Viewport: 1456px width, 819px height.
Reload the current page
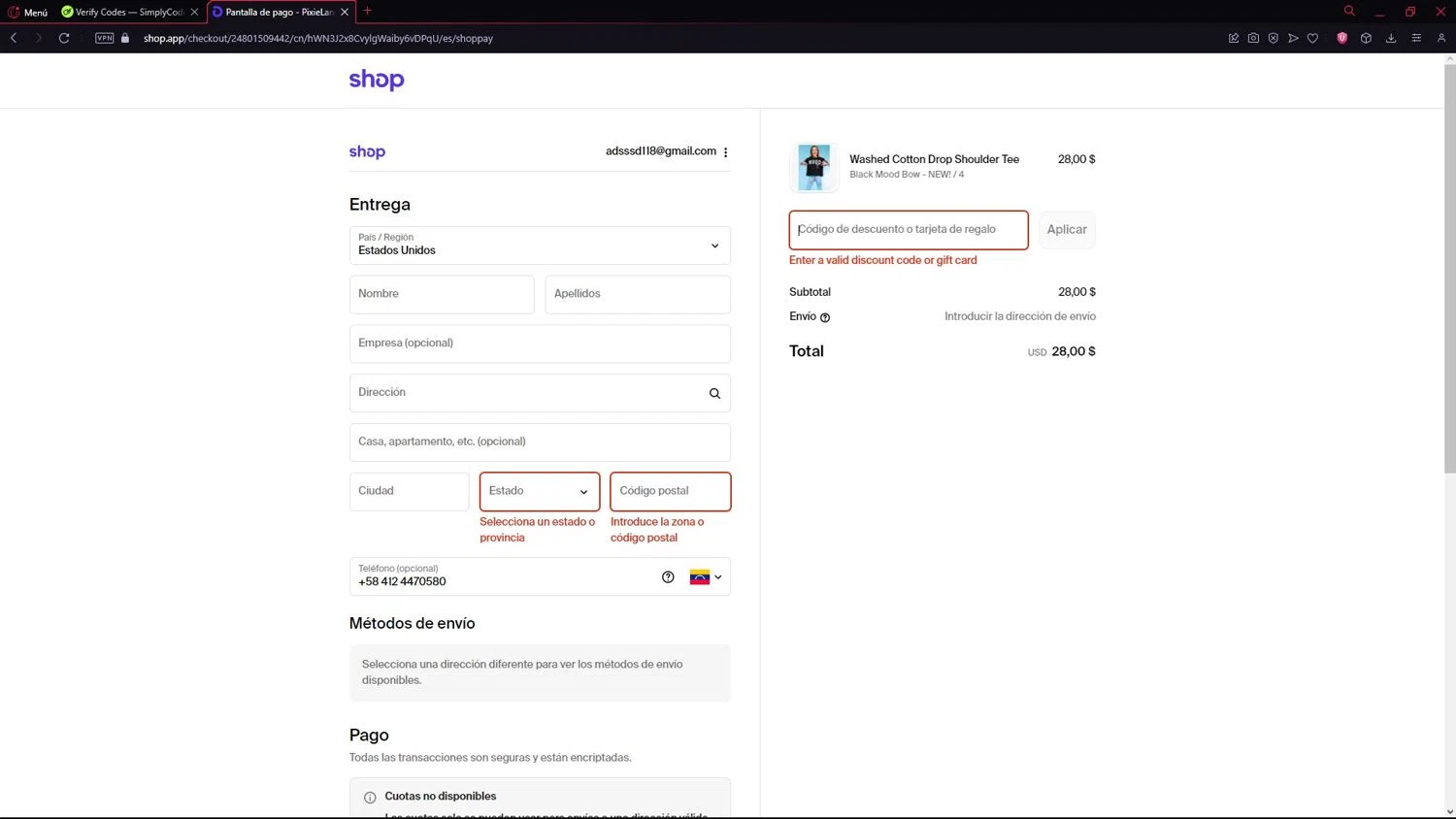click(64, 38)
